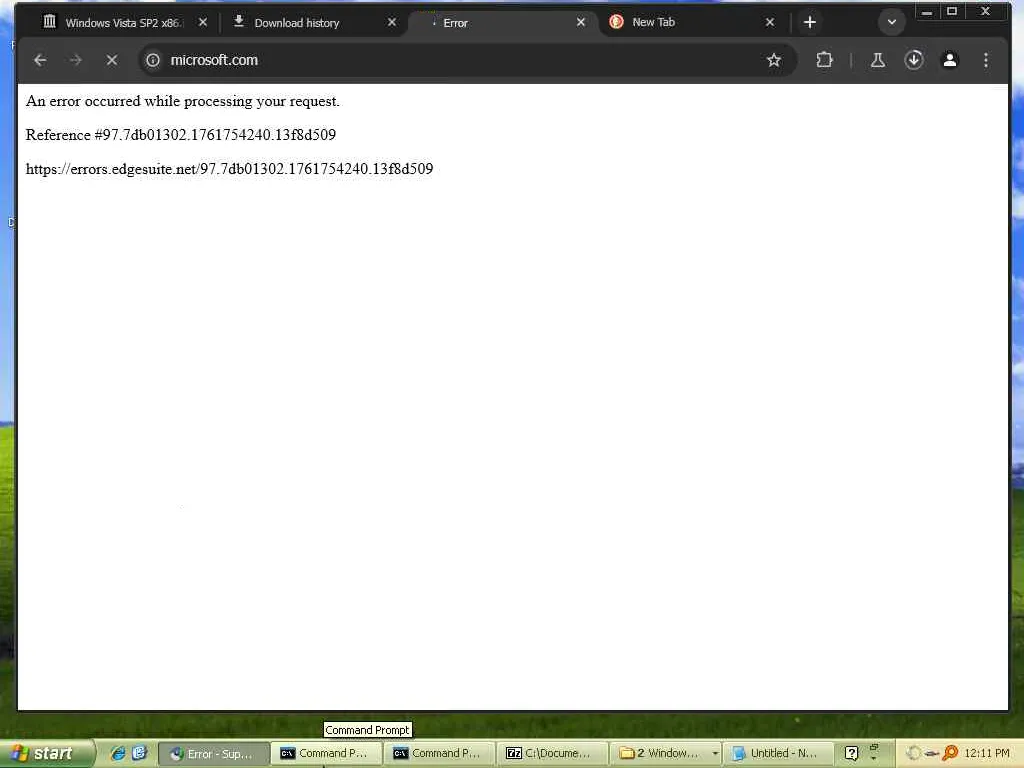The height and width of the screenshot is (768, 1024).
Task: Click the help question mark tray icon
Action: point(851,754)
